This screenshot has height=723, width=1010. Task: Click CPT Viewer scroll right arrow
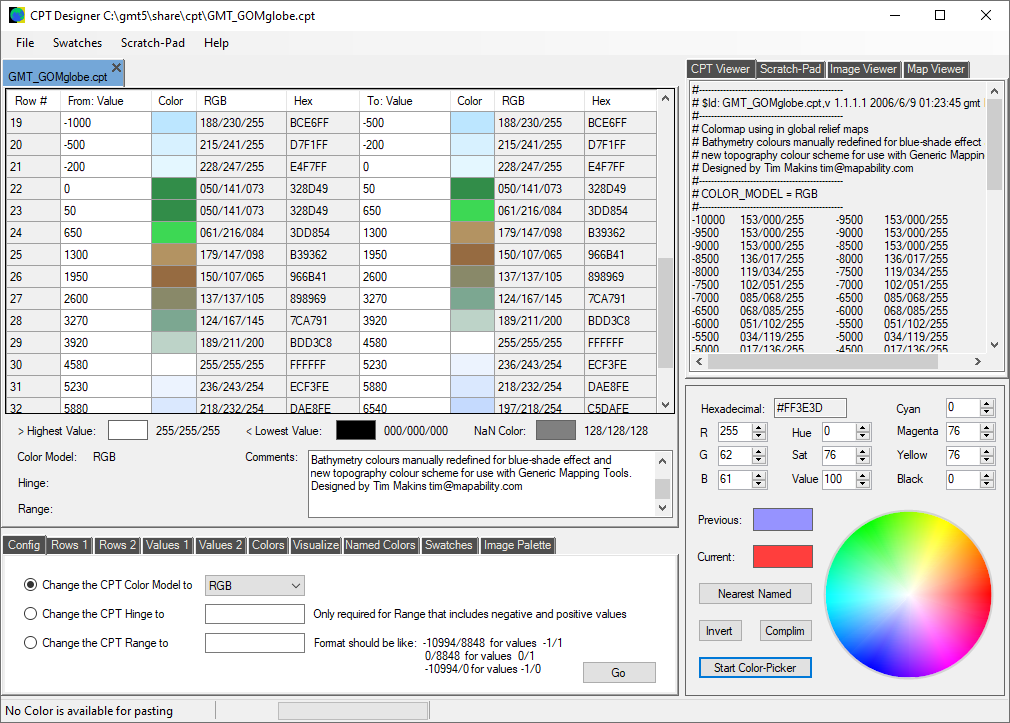[x=978, y=362]
